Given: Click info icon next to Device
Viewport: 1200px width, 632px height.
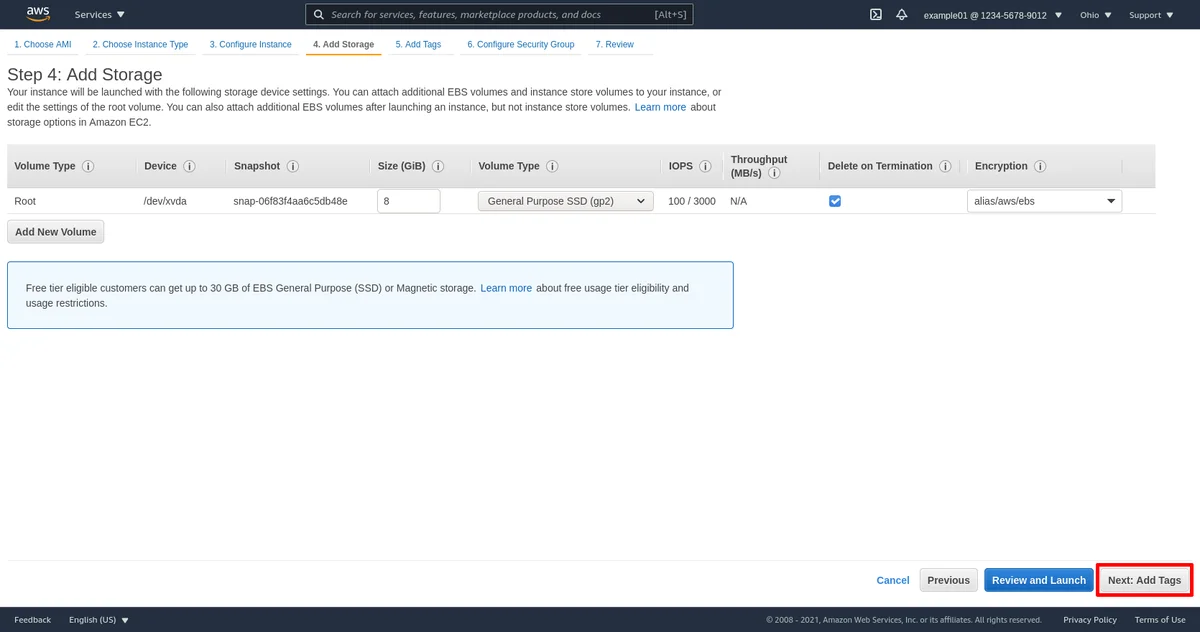Looking at the screenshot, I should (x=189, y=167).
